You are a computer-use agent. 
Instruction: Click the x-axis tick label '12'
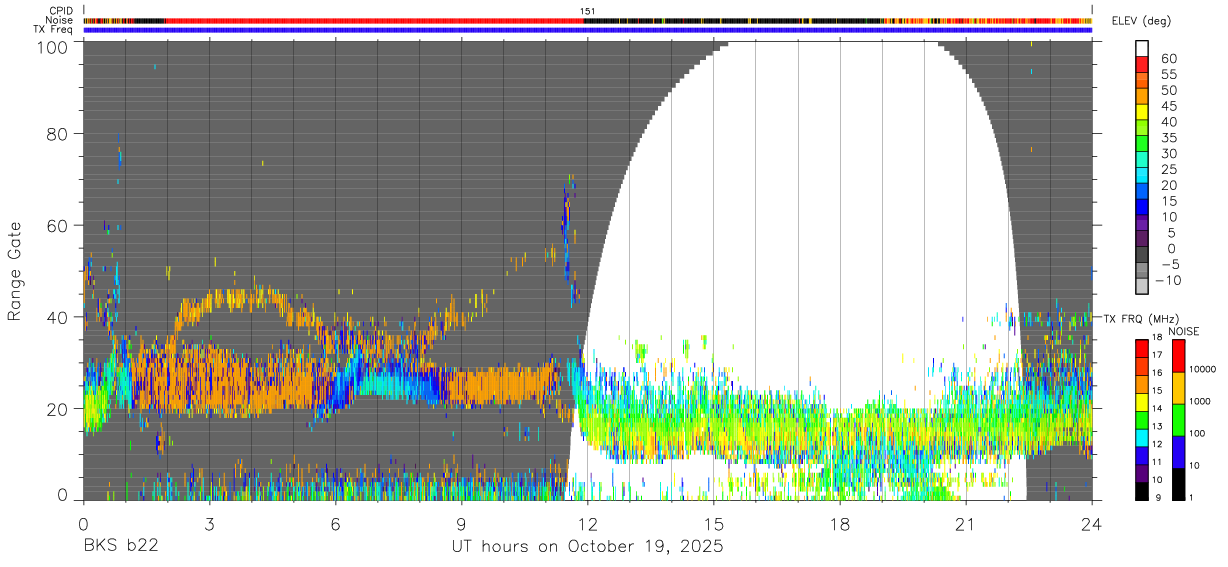tap(587, 523)
